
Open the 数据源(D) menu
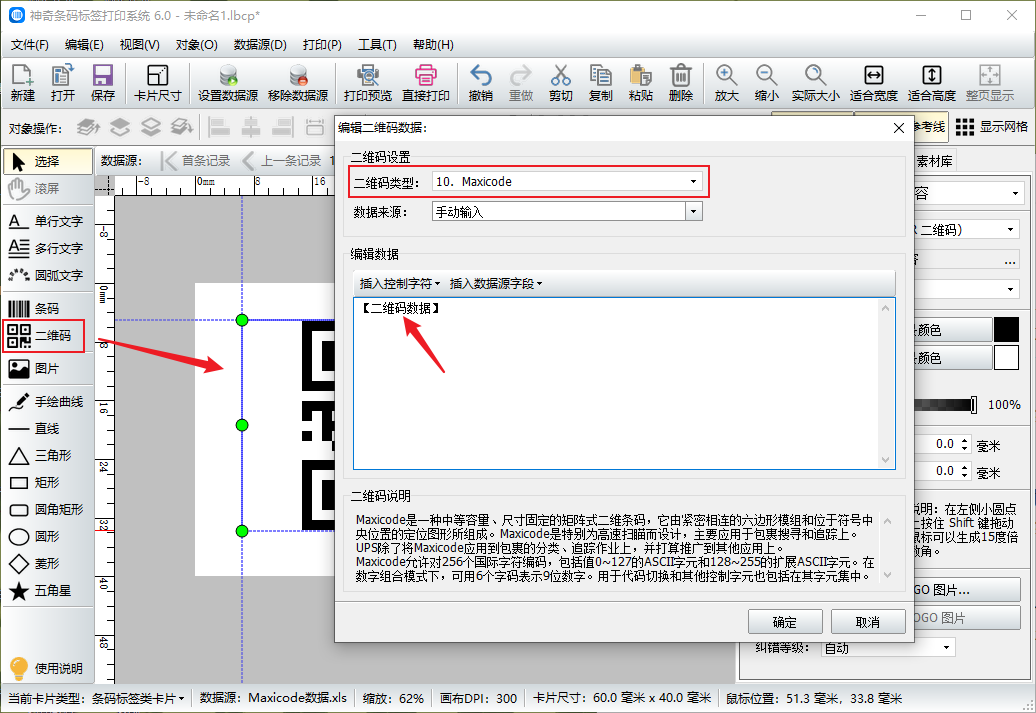point(260,45)
